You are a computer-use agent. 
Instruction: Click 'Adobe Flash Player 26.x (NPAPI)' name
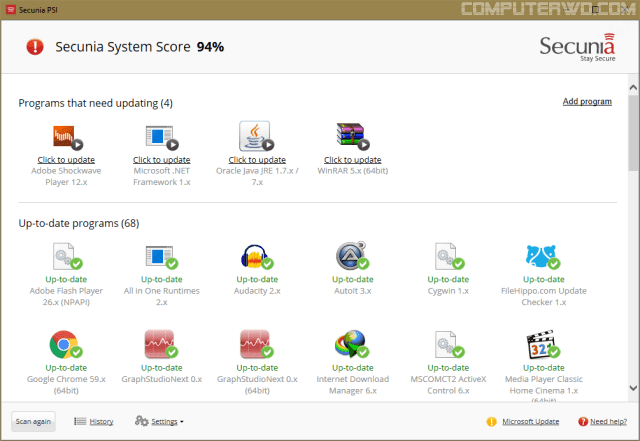(x=66, y=296)
